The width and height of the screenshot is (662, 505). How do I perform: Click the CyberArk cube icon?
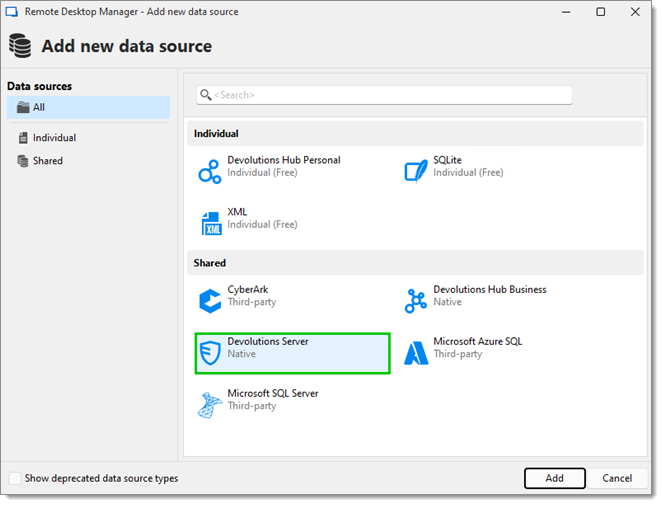210,301
